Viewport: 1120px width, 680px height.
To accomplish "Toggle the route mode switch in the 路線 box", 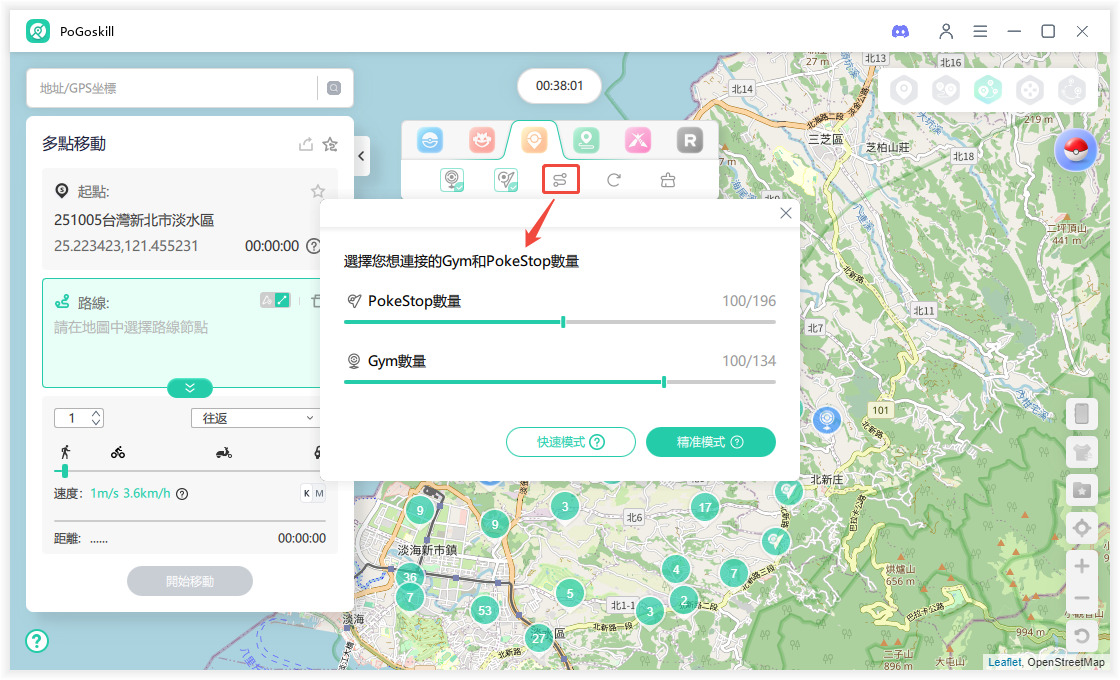I will [x=275, y=300].
